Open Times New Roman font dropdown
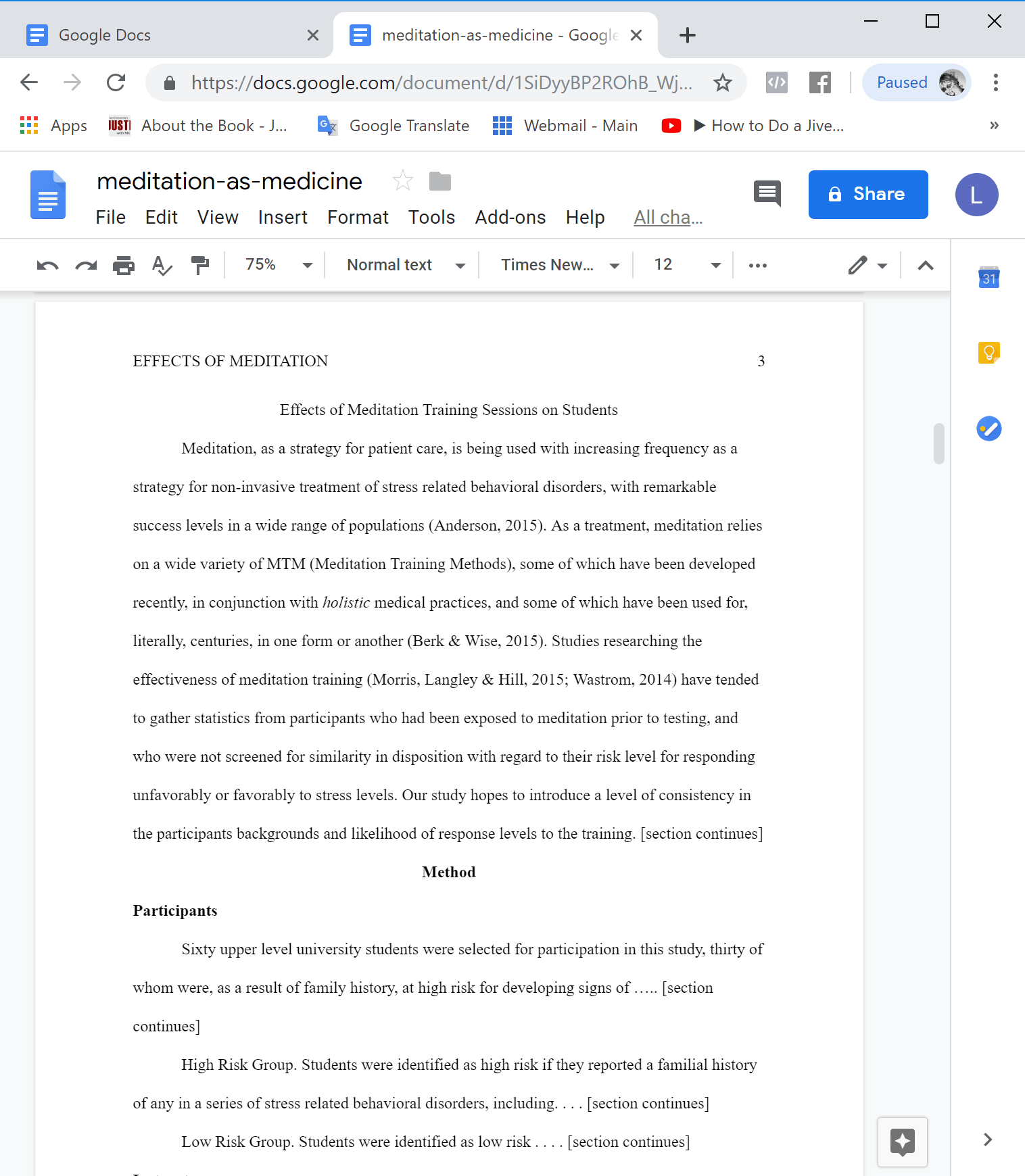1025x1176 pixels. click(560, 265)
